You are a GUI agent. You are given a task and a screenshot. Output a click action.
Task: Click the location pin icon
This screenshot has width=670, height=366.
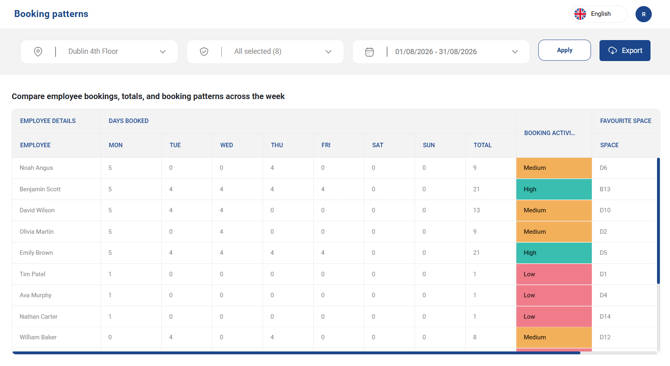pyautogui.click(x=38, y=52)
